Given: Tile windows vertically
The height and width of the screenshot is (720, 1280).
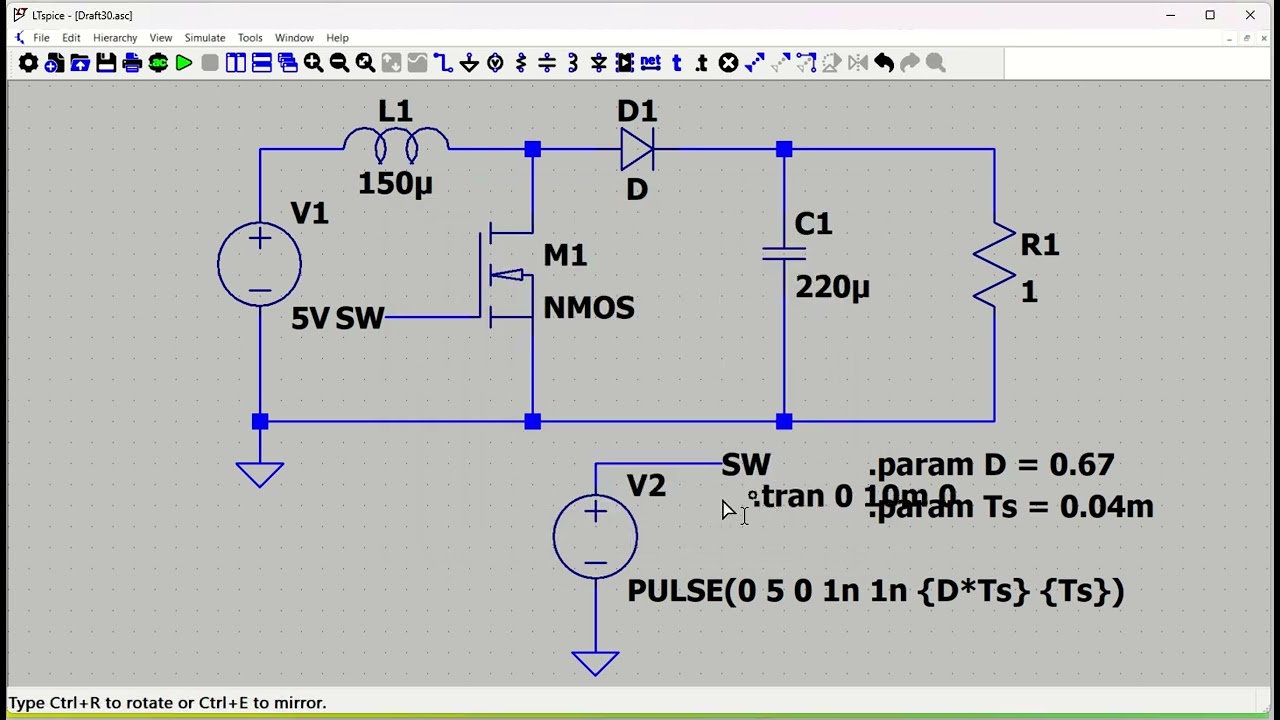Looking at the screenshot, I should [236, 63].
